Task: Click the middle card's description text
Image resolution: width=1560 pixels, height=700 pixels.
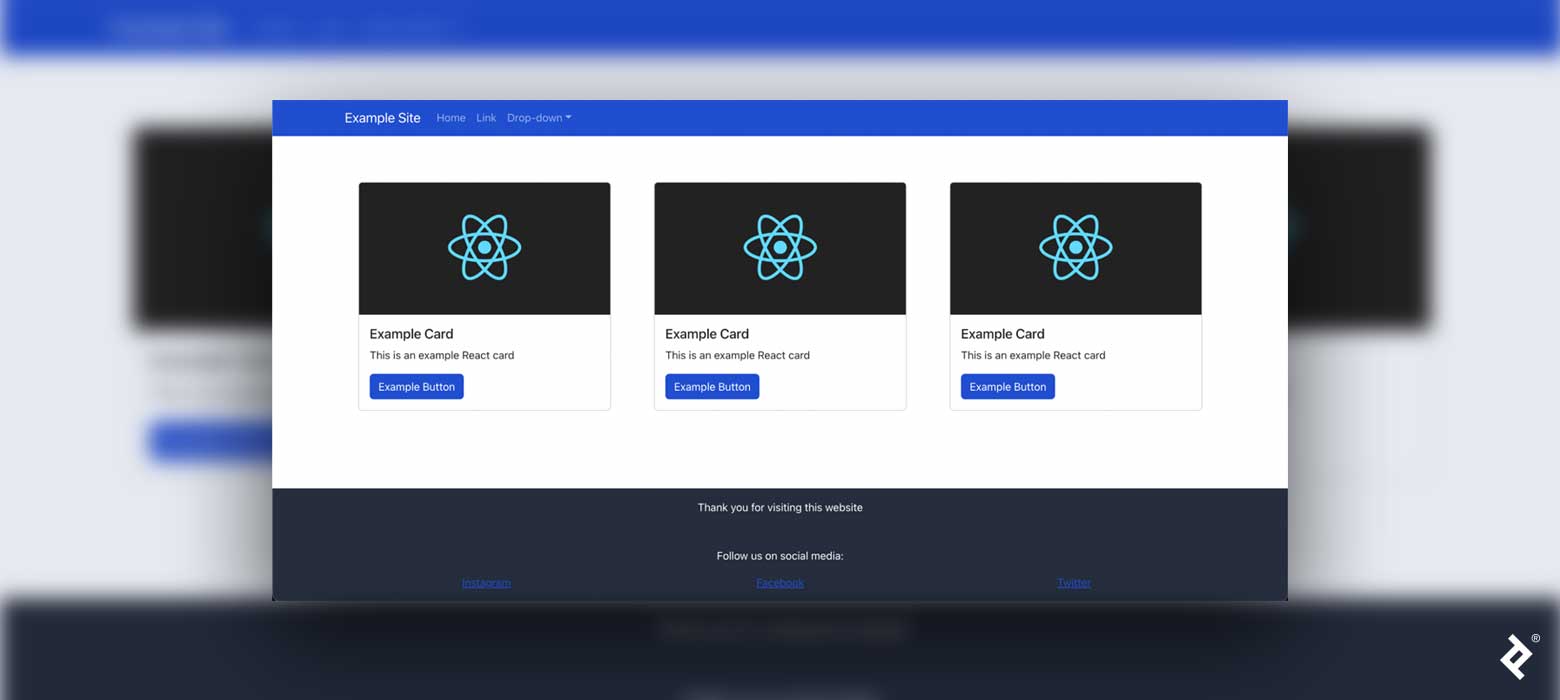Action: pos(737,355)
